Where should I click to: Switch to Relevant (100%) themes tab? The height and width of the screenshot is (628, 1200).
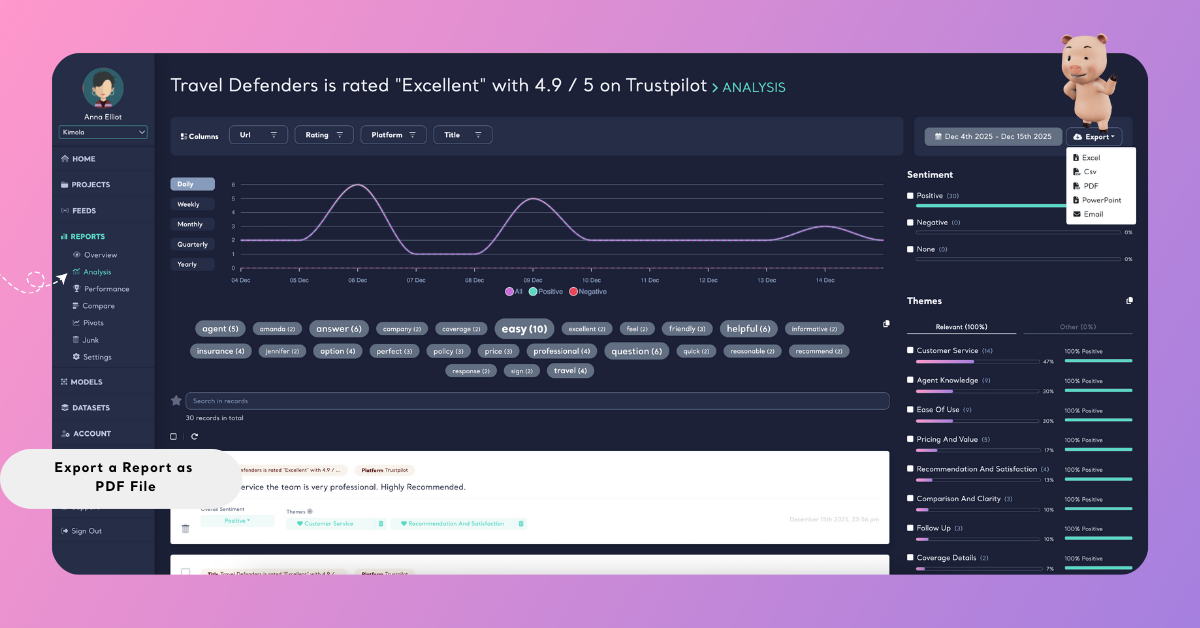pyautogui.click(x=961, y=327)
